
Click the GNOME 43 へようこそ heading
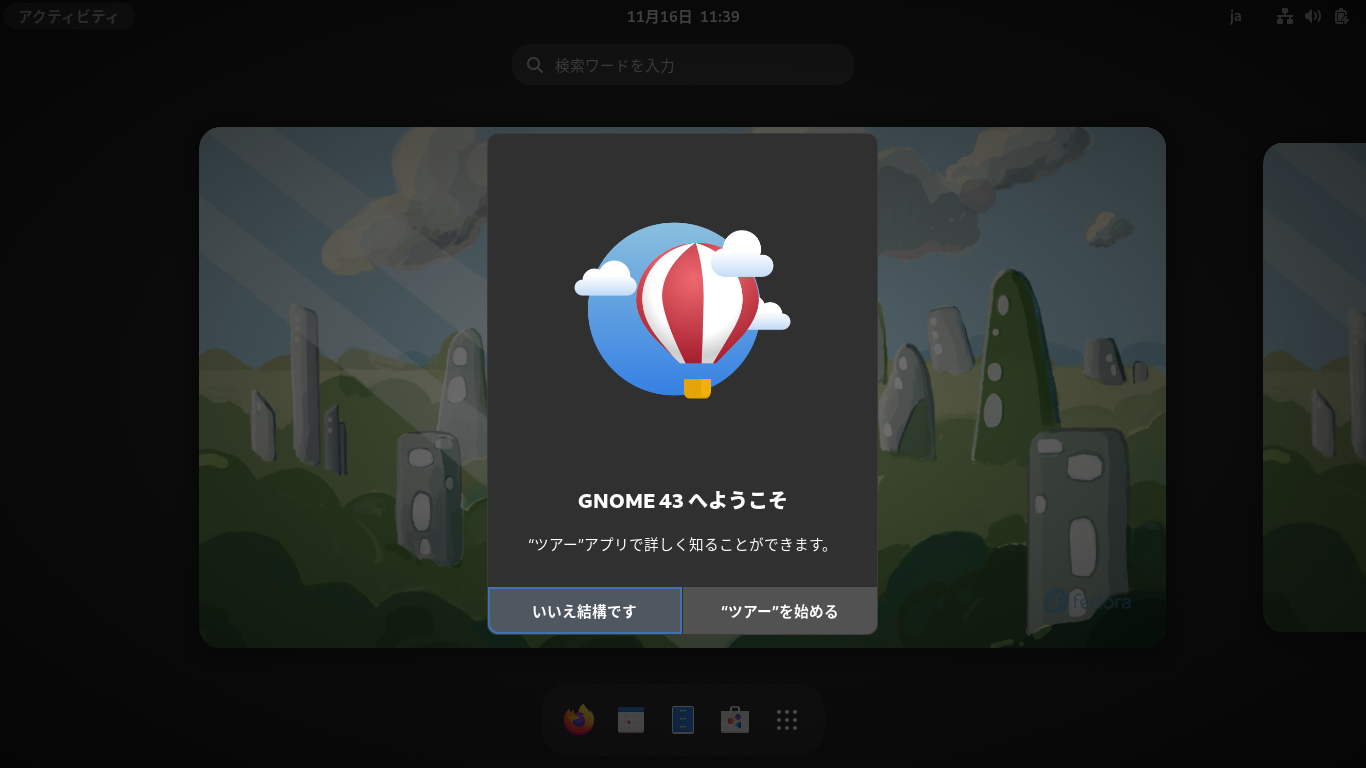click(682, 501)
